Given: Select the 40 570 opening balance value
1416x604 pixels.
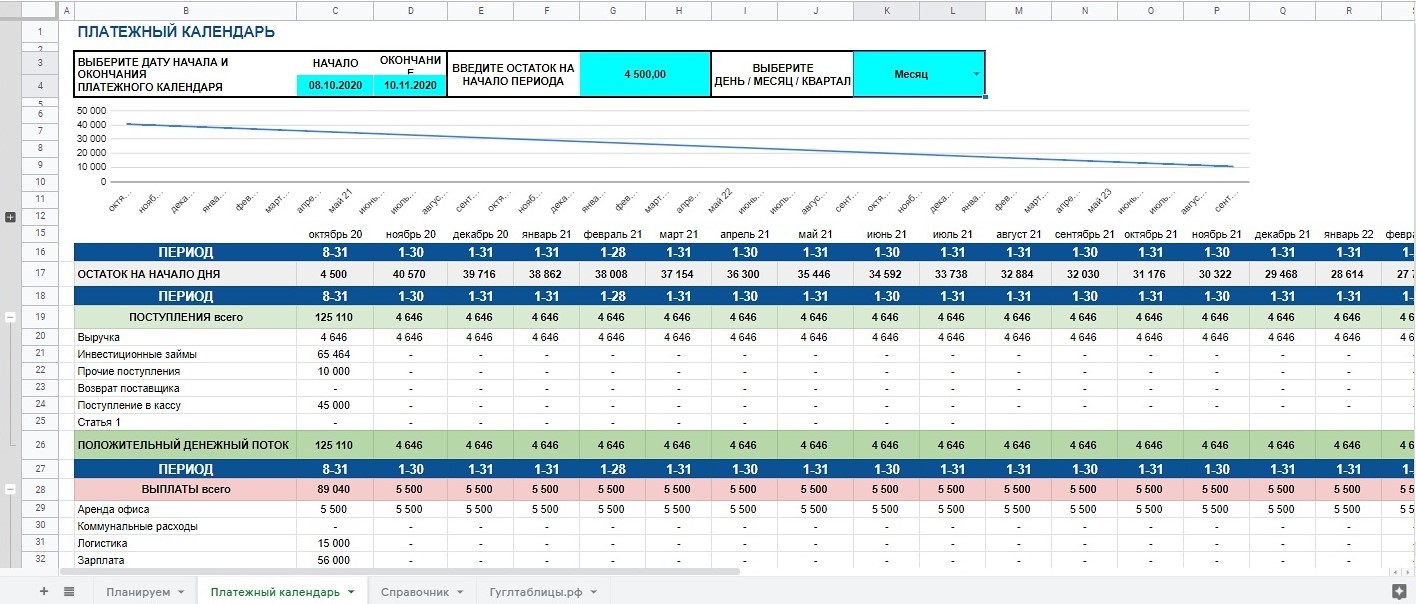Looking at the screenshot, I should pyautogui.click(x=411, y=274).
